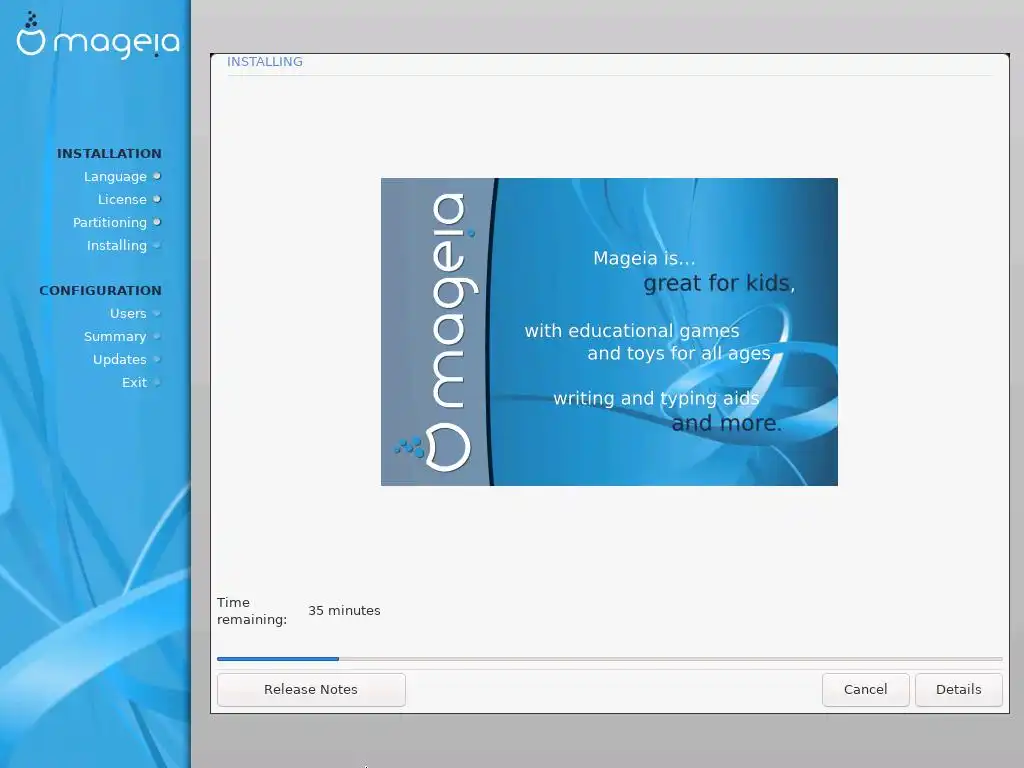Click the bullet next to Partitioning
The width and height of the screenshot is (1024, 768).
coord(157,222)
